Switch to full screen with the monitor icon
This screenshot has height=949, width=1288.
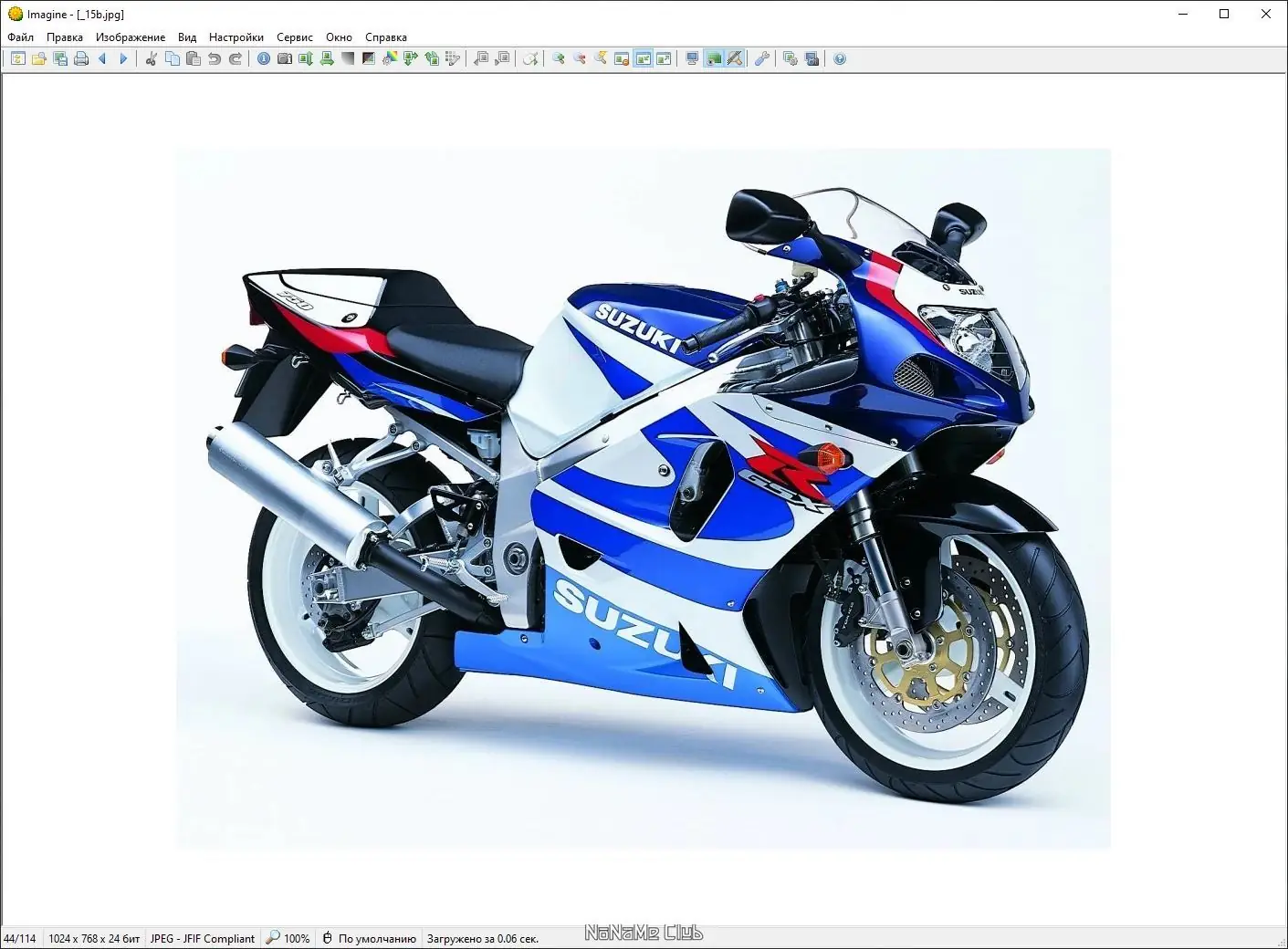692,59
